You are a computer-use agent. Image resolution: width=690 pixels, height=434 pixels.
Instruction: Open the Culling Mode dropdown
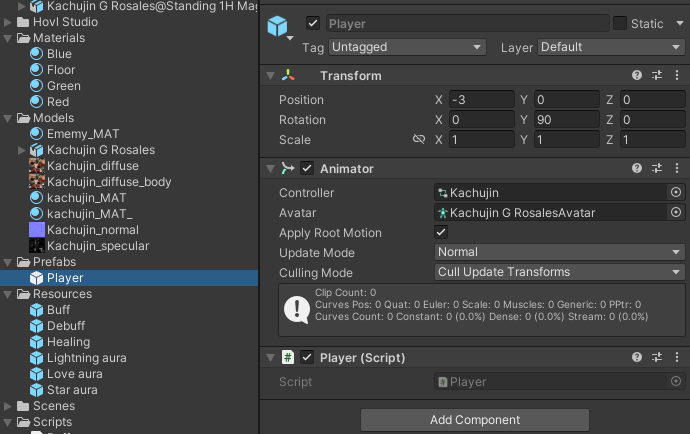click(x=559, y=272)
